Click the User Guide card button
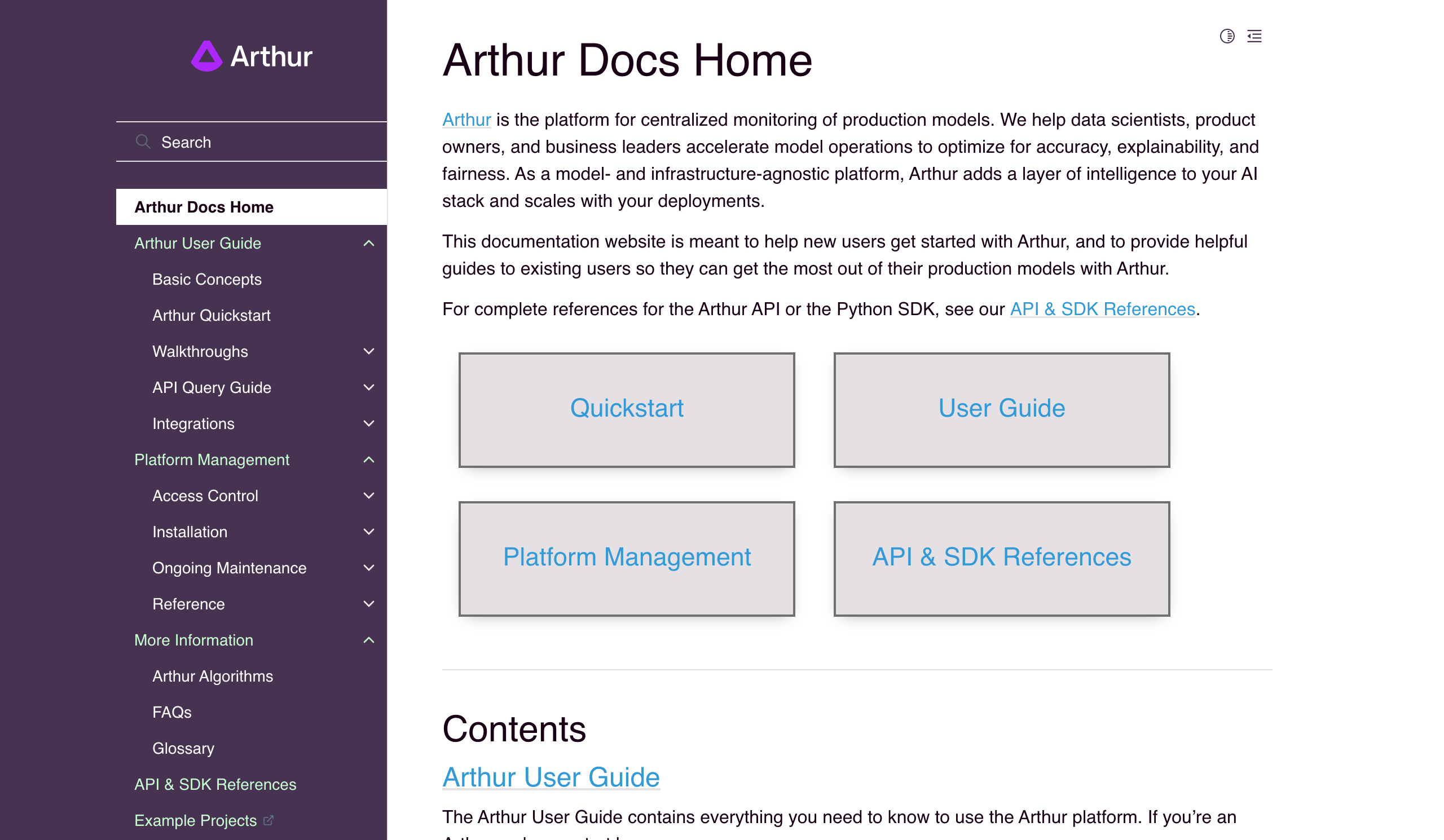Image resolution: width=1444 pixels, height=840 pixels. coord(1002,410)
